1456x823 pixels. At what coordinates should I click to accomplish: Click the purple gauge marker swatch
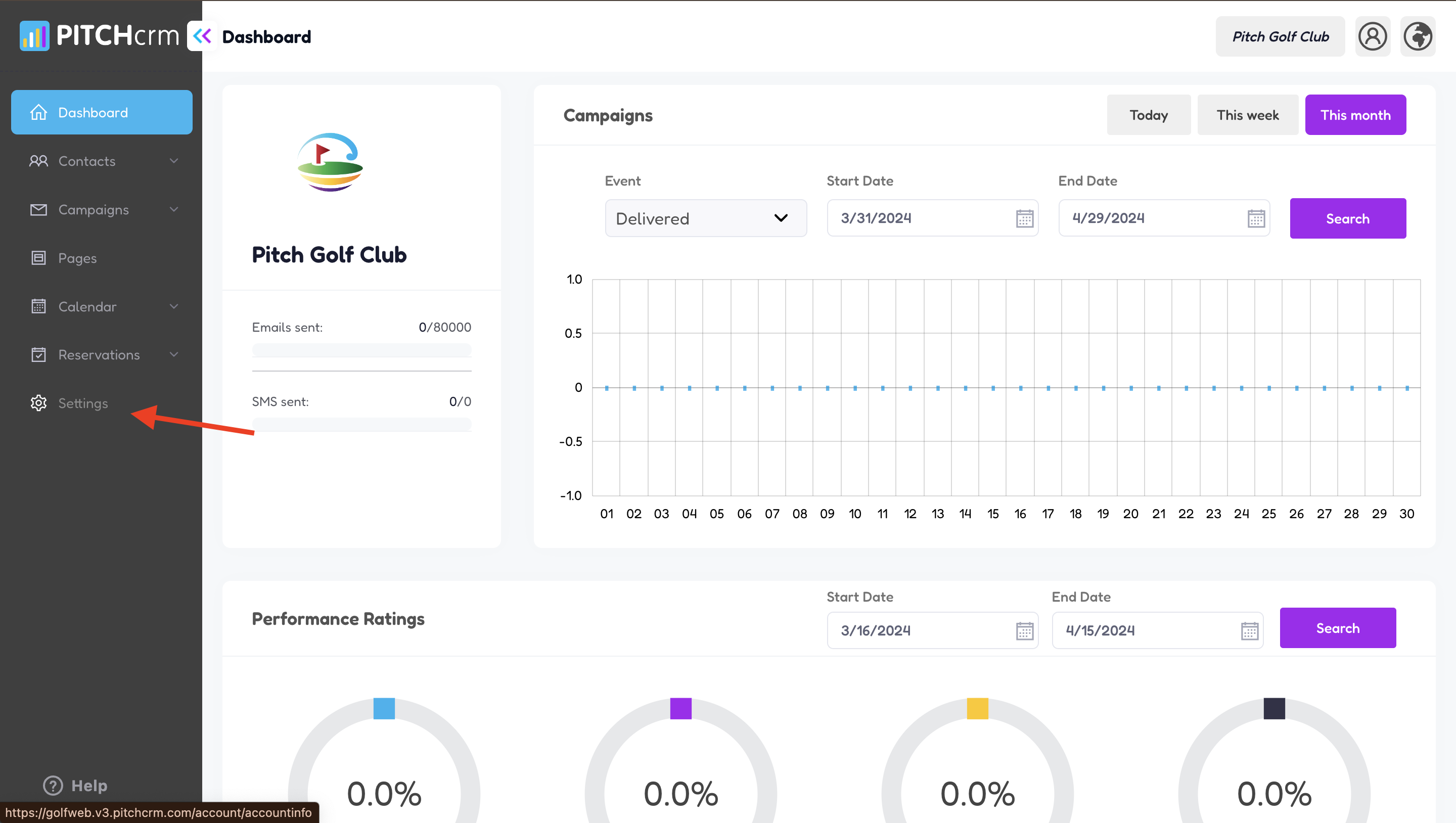[x=680, y=708]
